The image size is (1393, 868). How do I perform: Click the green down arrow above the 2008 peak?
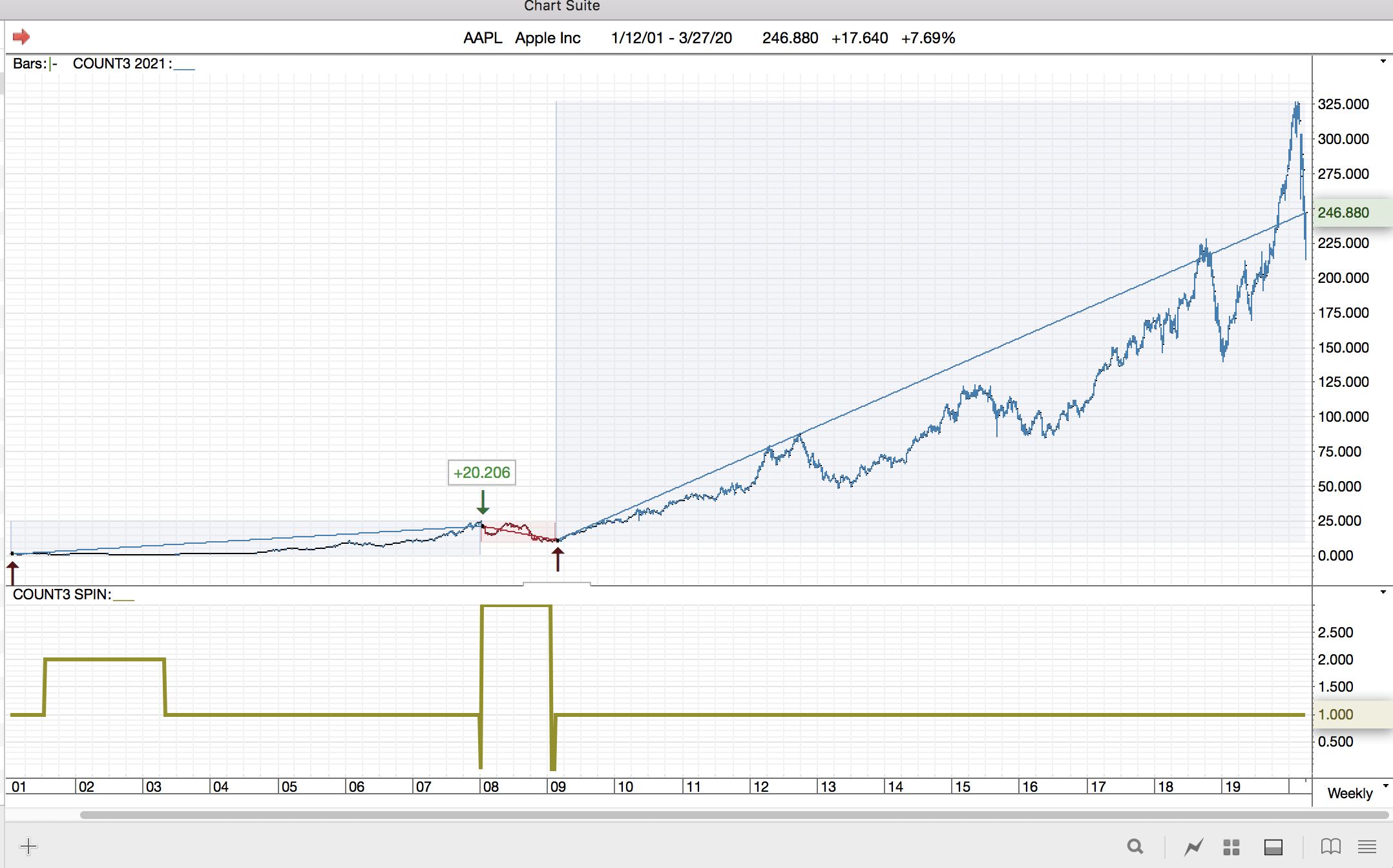(483, 502)
